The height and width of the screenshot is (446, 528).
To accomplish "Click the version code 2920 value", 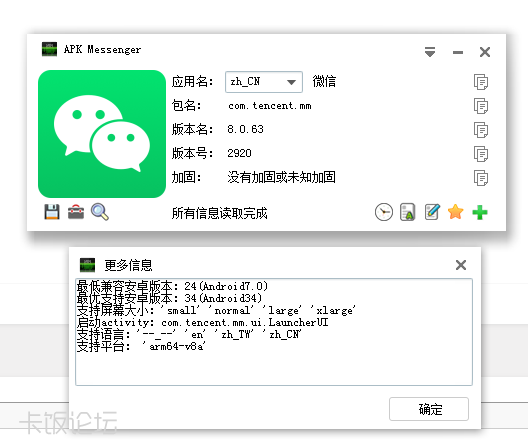I will coord(239,153).
